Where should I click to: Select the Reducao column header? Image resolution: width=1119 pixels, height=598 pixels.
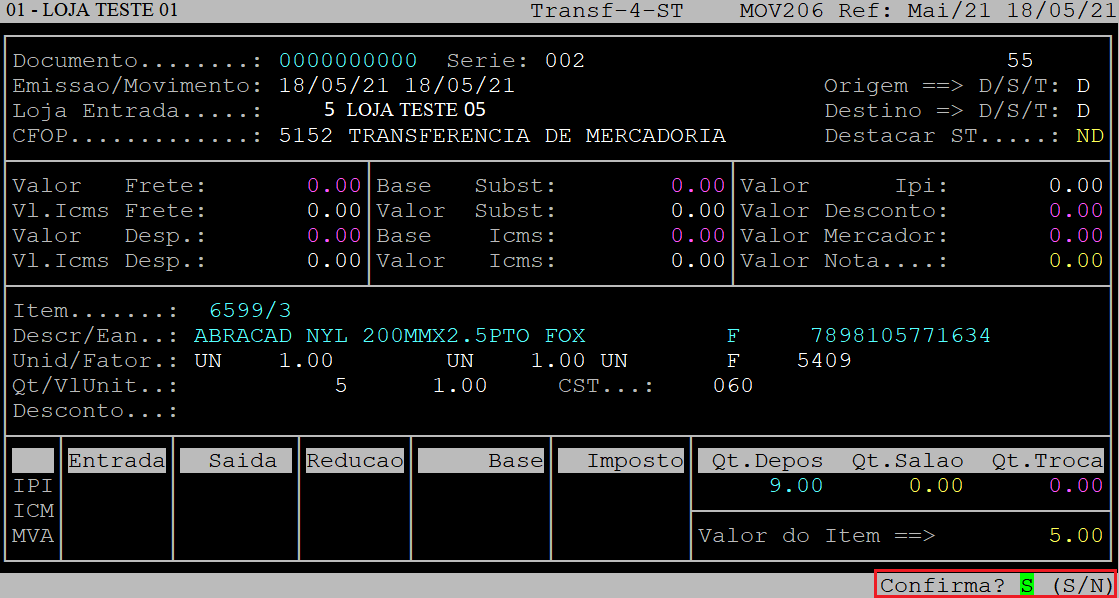pos(355,461)
